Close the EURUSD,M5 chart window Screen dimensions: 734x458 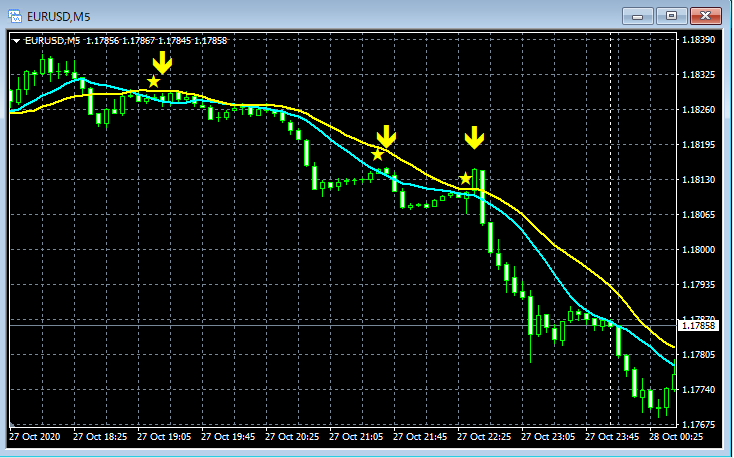tap(705, 16)
